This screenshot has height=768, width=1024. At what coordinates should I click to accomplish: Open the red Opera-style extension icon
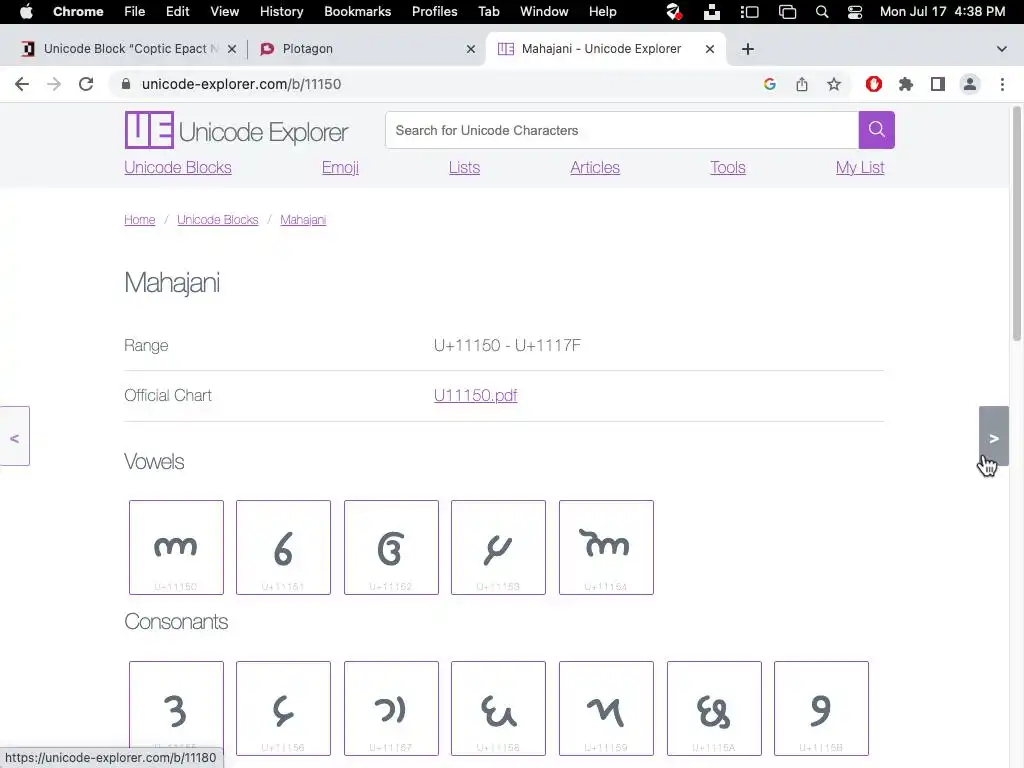[x=874, y=84]
